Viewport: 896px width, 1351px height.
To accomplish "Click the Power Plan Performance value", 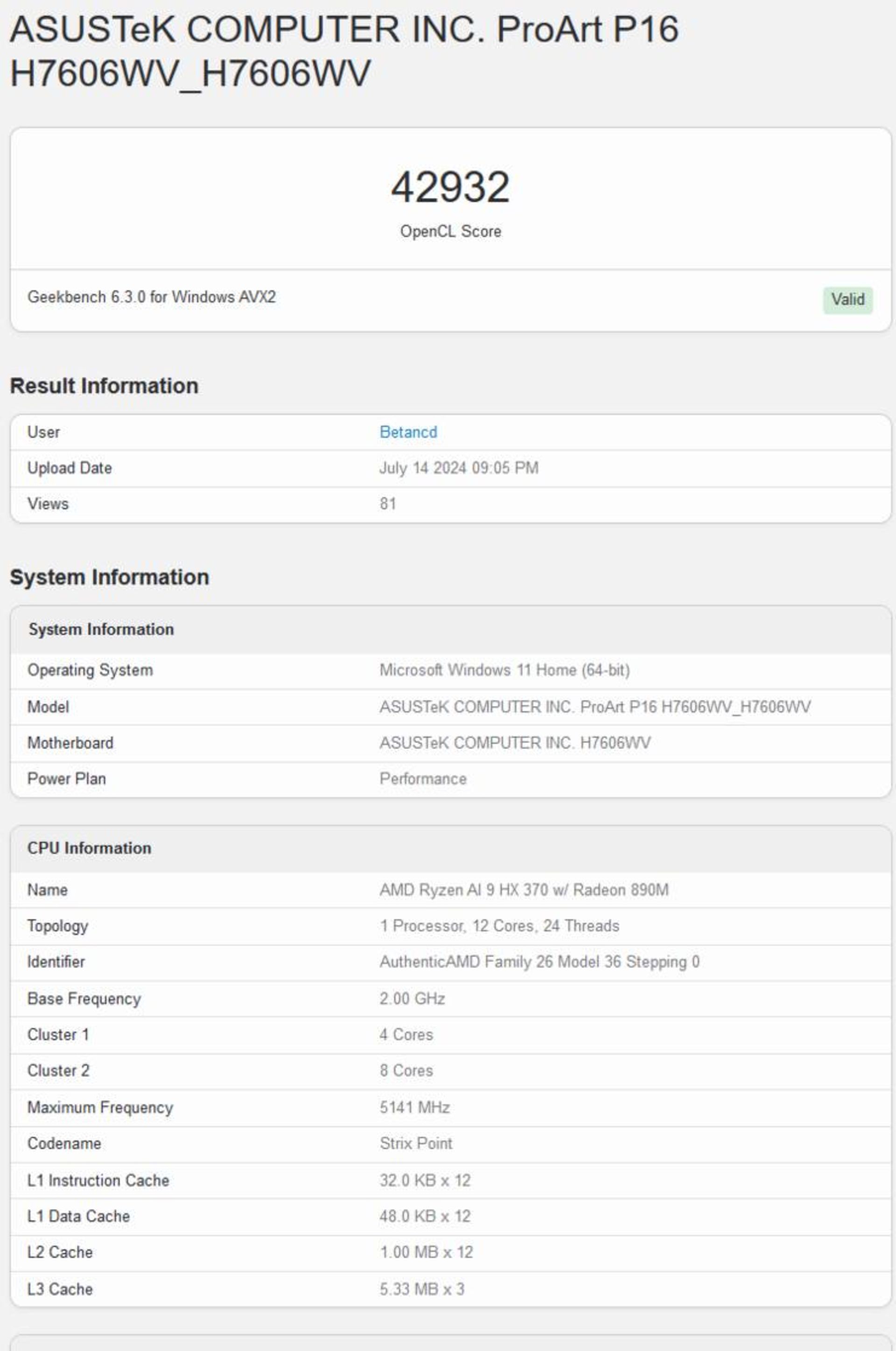I will 423,778.
